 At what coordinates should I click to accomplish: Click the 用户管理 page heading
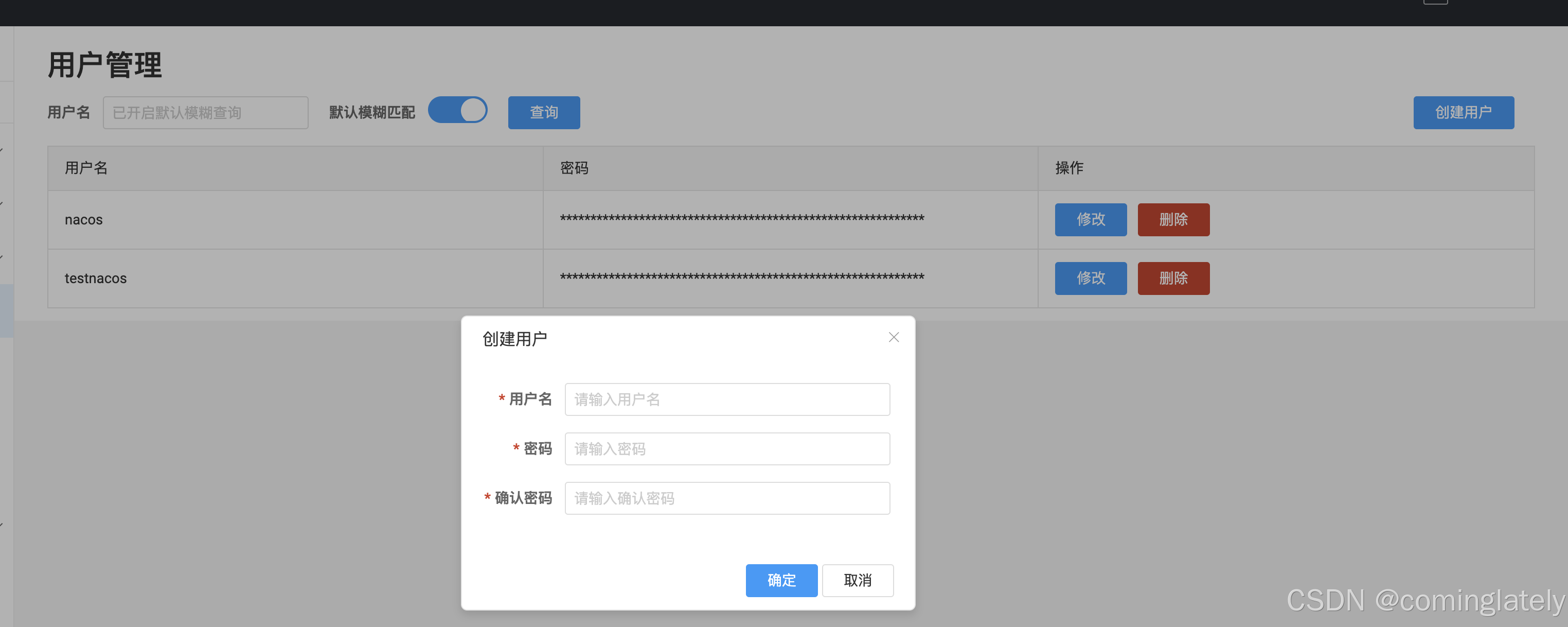[x=105, y=64]
